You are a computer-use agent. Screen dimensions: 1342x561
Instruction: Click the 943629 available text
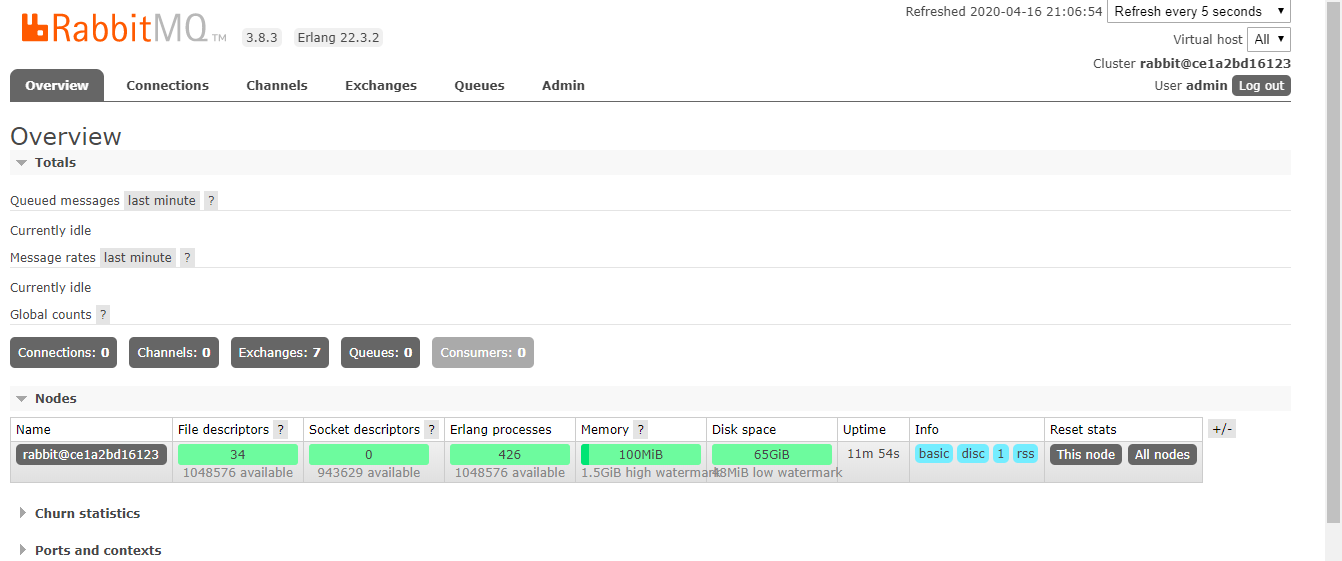369,473
